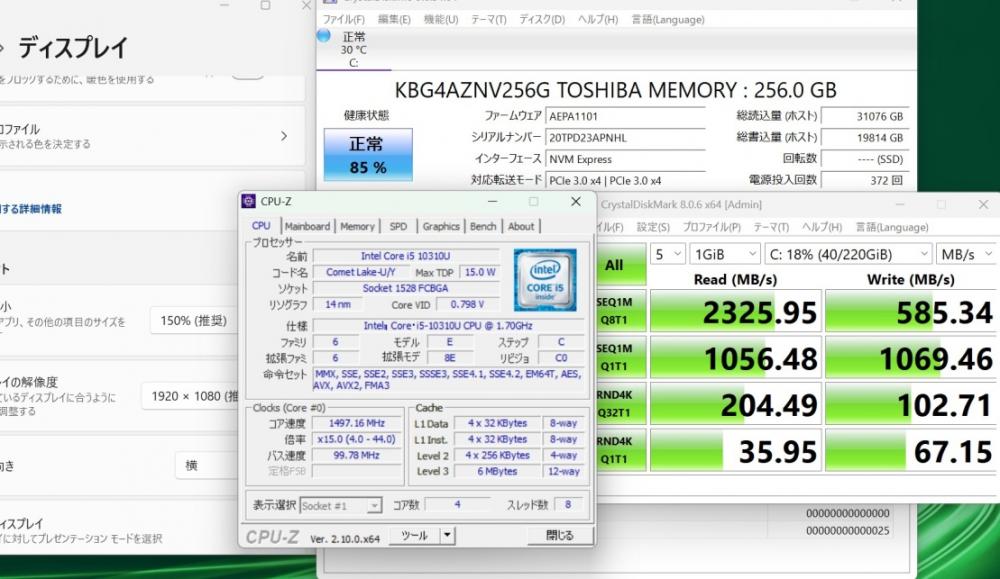Screen dimensions: 1000x579
Task: Open the 1GiB test size dropdown
Action: click(725, 254)
